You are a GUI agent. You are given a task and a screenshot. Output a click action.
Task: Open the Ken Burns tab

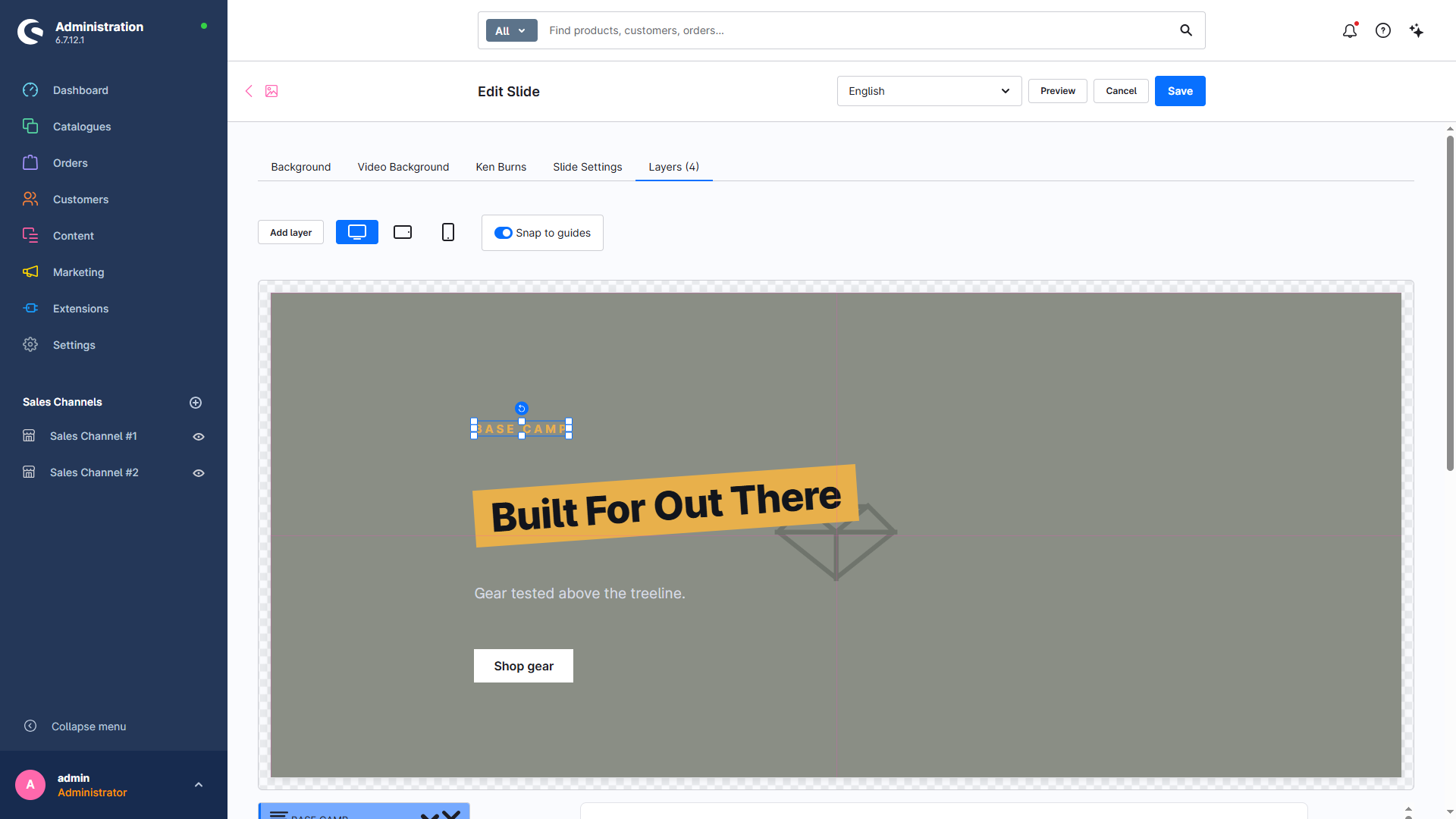(x=501, y=167)
